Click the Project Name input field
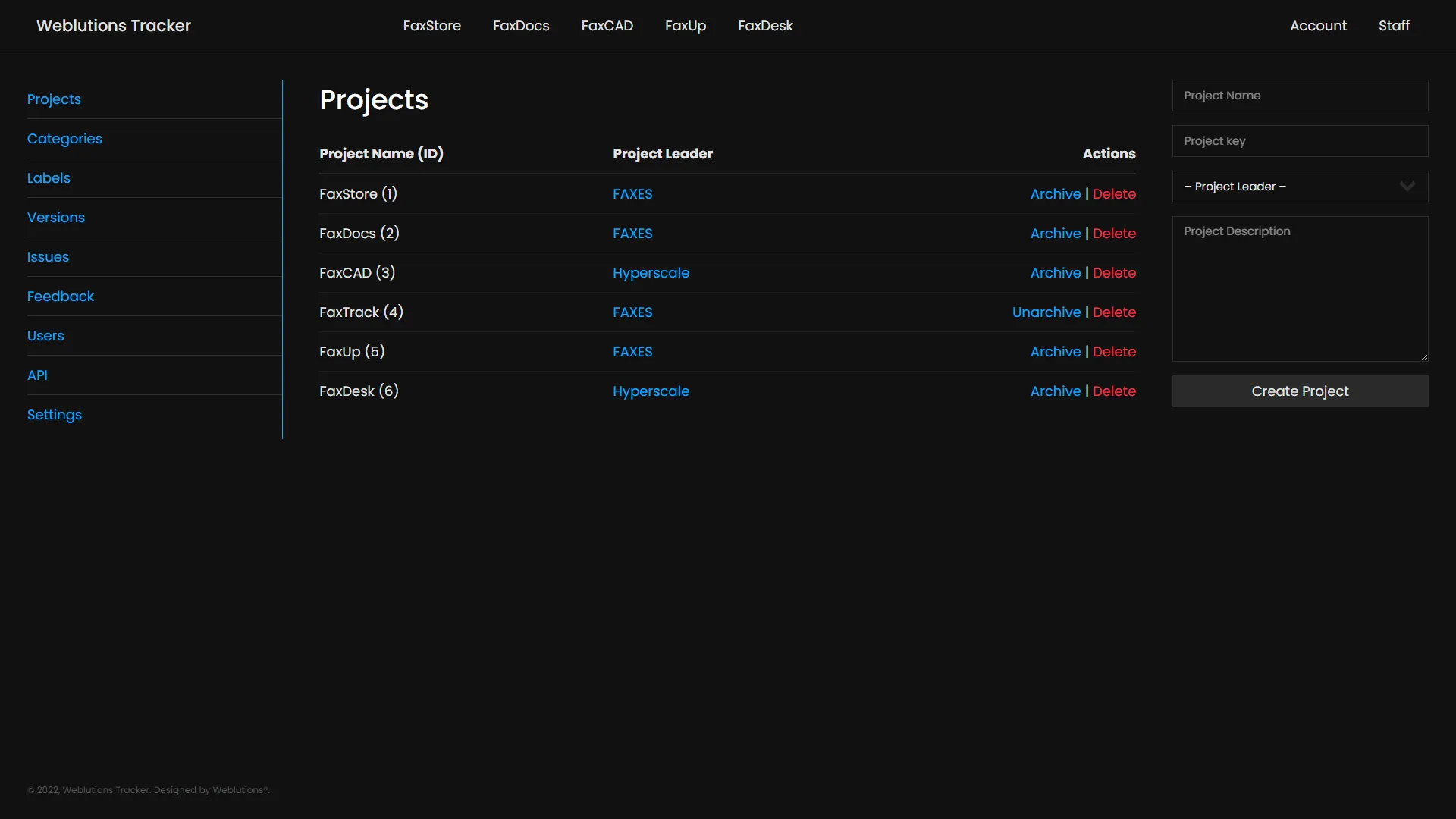Viewport: 1456px width, 819px height. 1300,96
